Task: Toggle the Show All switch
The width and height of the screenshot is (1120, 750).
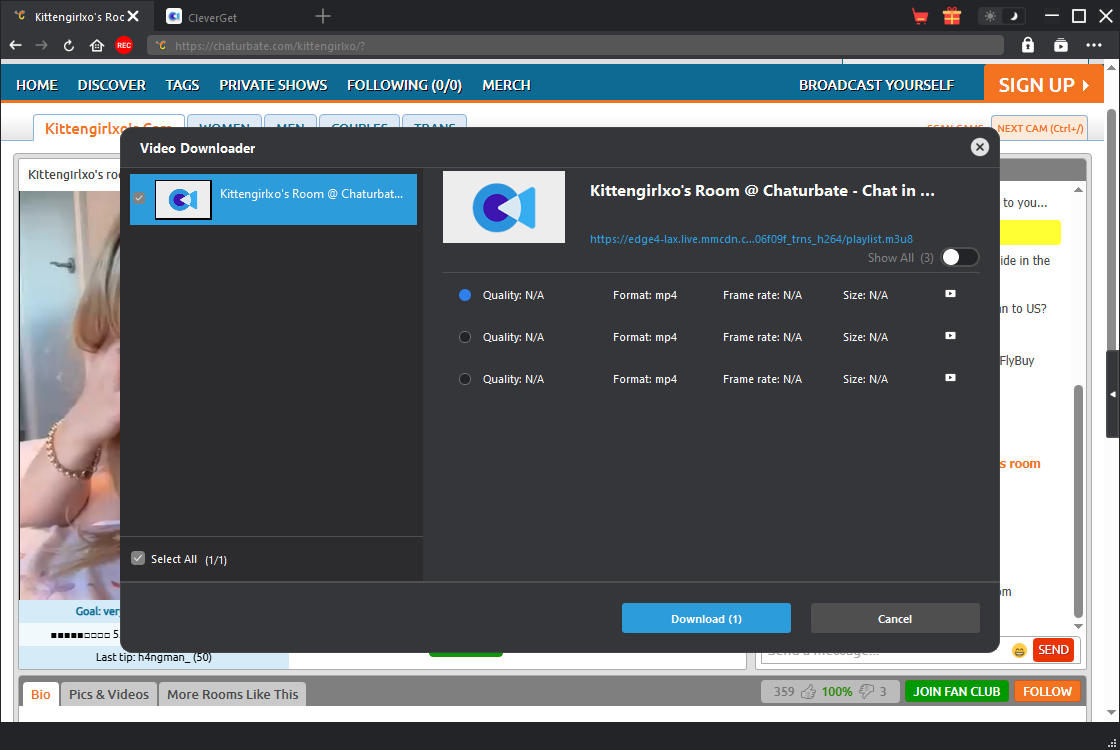Action: pyautogui.click(x=959, y=257)
